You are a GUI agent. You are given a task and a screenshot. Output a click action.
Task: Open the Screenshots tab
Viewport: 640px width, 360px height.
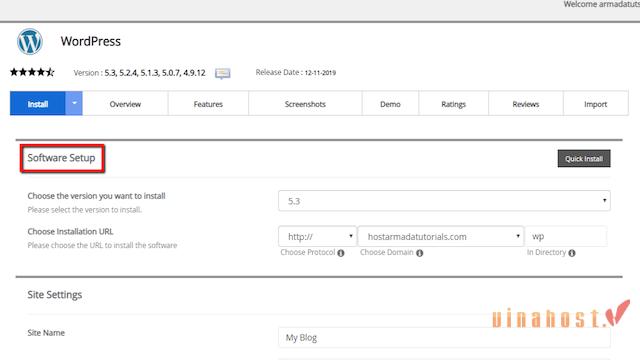305,104
